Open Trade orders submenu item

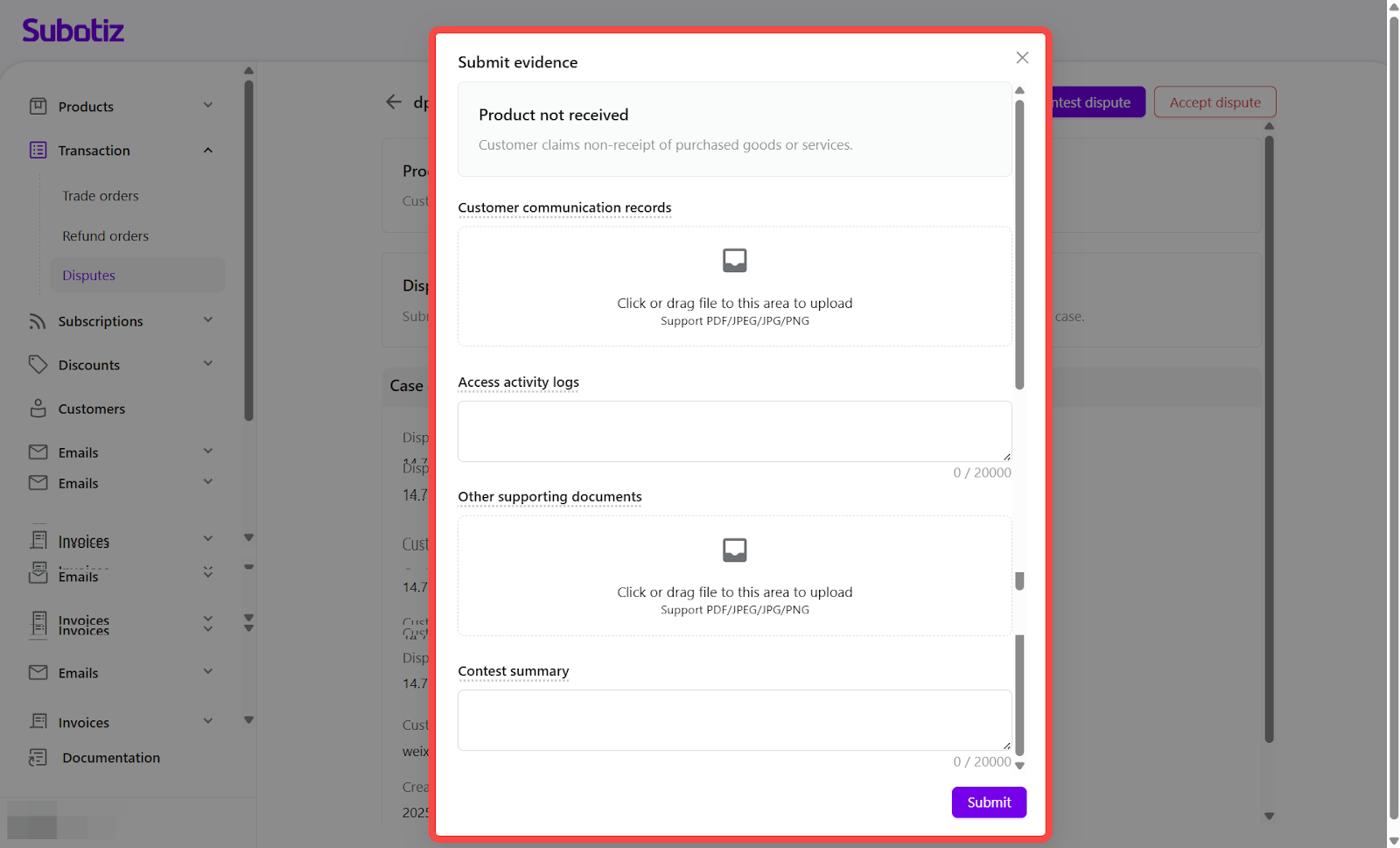[x=101, y=196]
